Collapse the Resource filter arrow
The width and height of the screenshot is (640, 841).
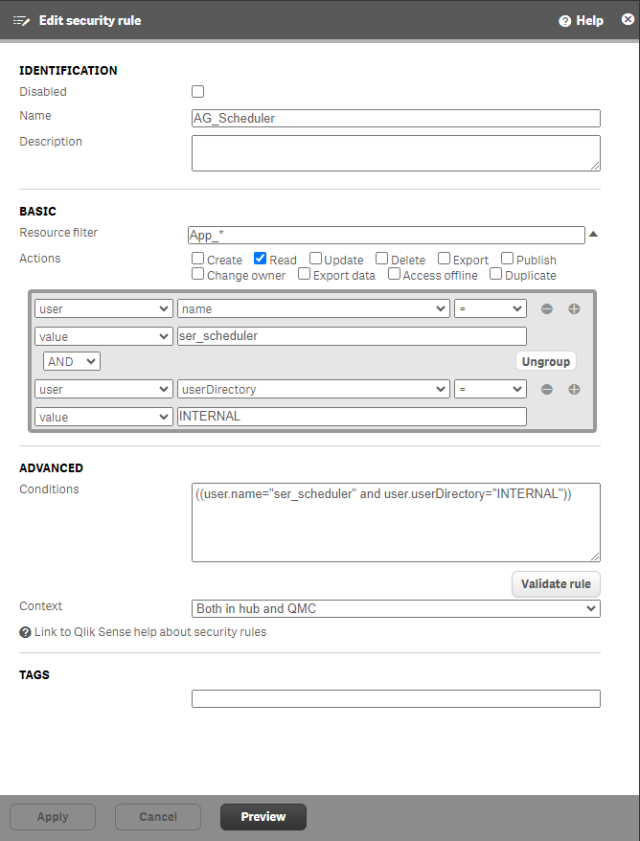(x=593, y=235)
